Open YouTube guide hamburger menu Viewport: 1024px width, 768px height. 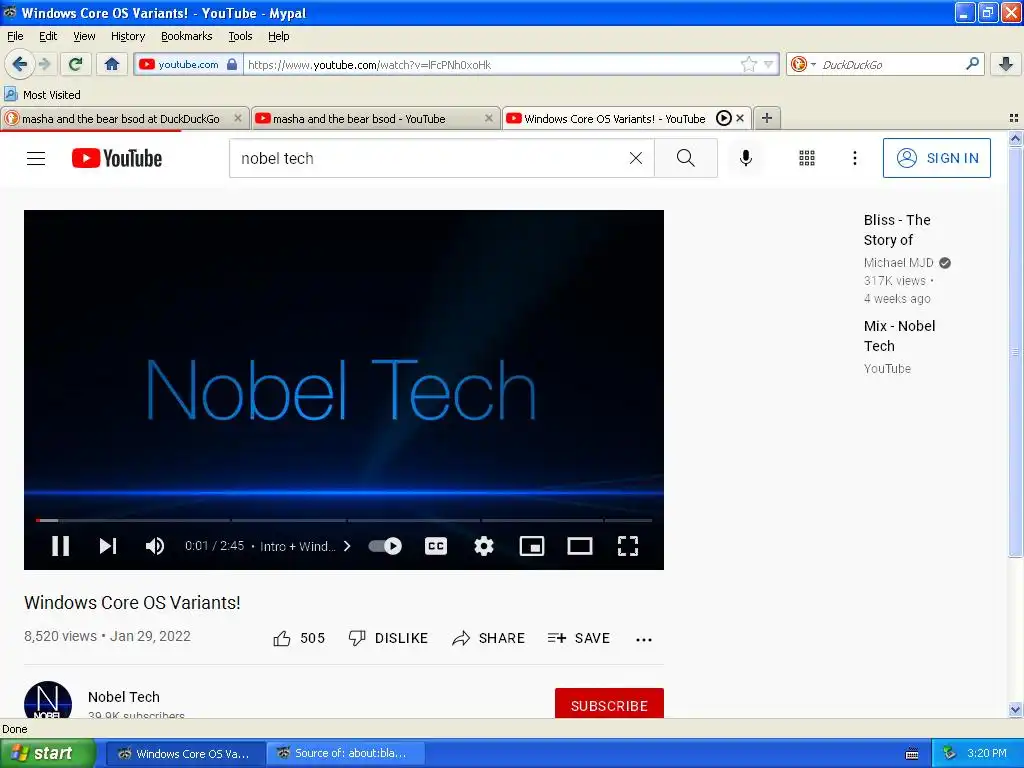36,158
